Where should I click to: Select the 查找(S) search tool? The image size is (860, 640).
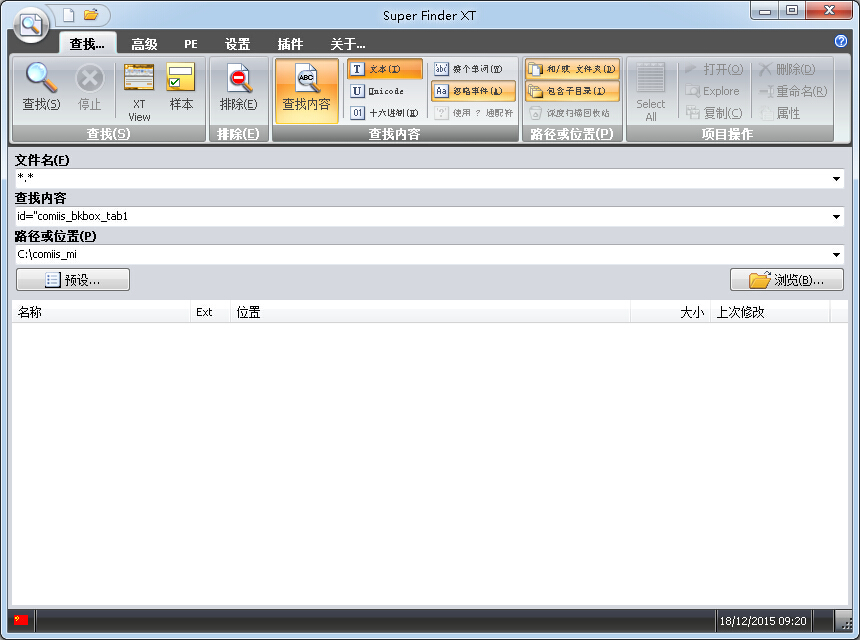pos(39,88)
